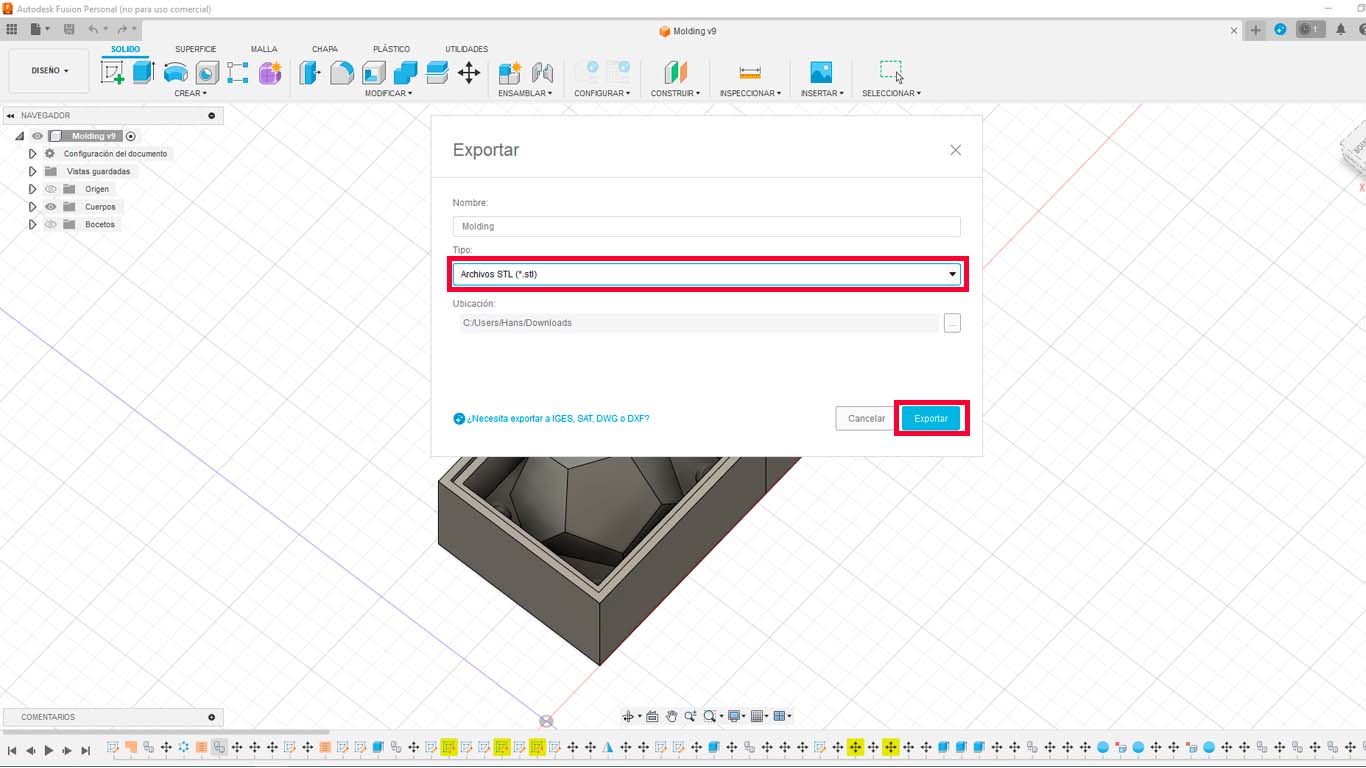Viewport: 1366px width, 768px height.
Task: Switch to the SUPERFICIE tab
Action: pos(195,49)
